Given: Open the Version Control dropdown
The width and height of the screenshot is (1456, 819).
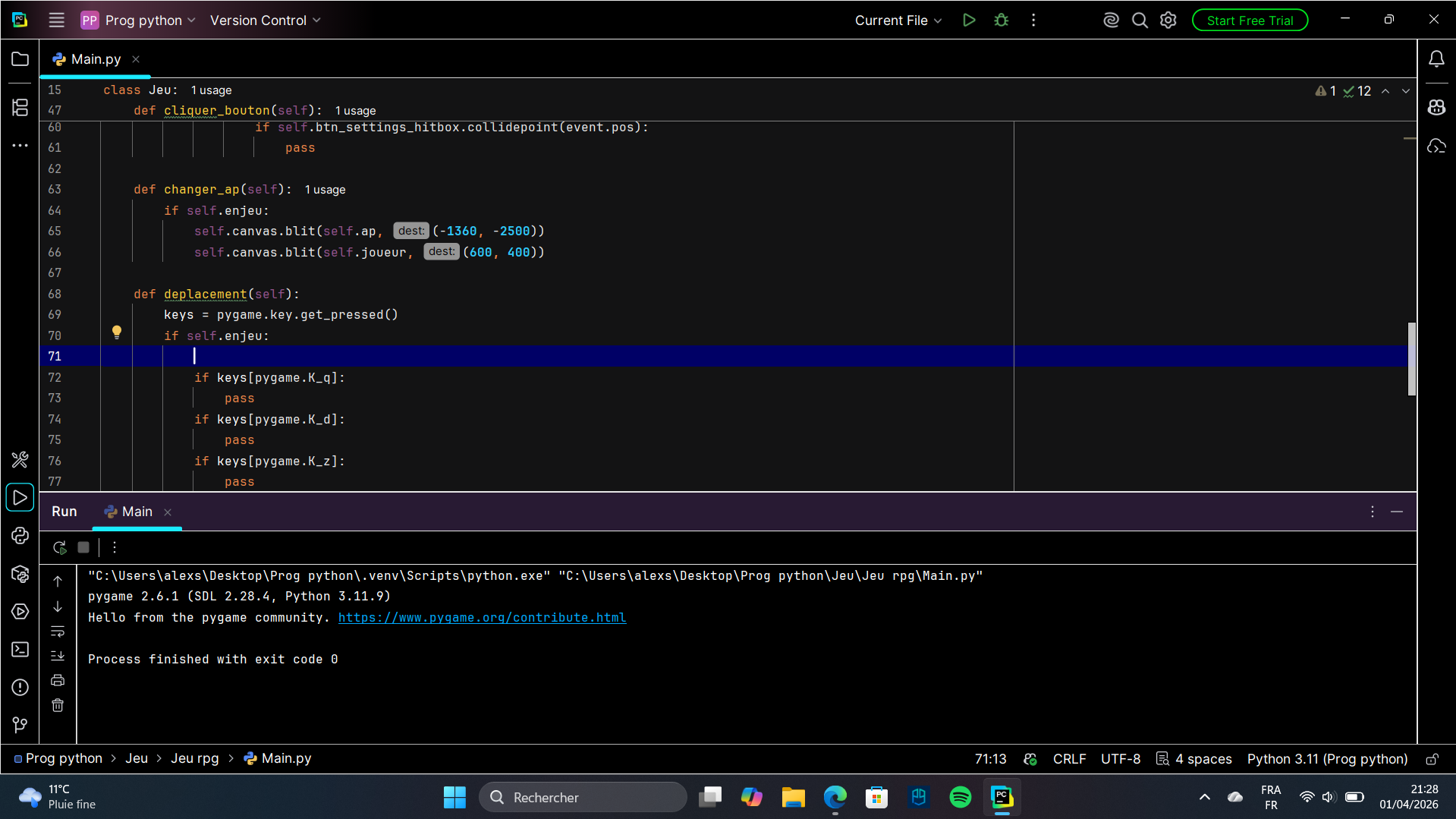Looking at the screenshot, I should [x=265, y=20].
